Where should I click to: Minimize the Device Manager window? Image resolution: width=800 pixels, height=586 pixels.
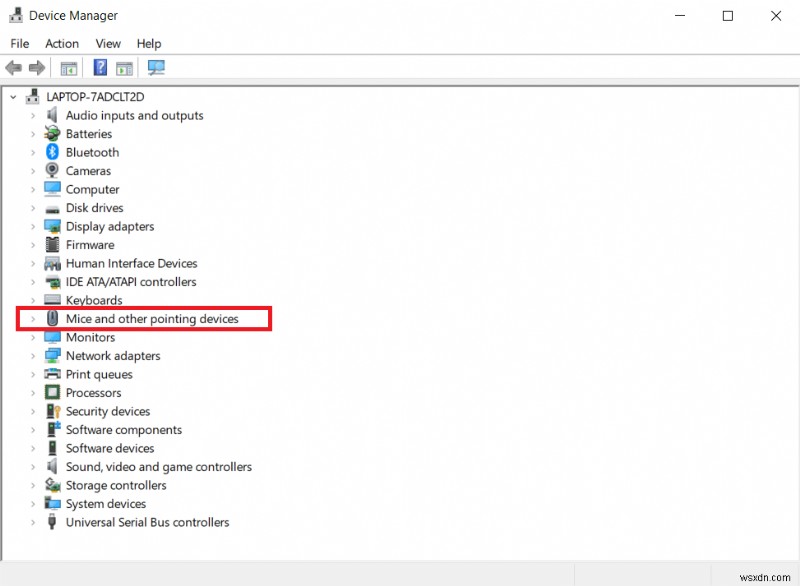click(680, 16)
